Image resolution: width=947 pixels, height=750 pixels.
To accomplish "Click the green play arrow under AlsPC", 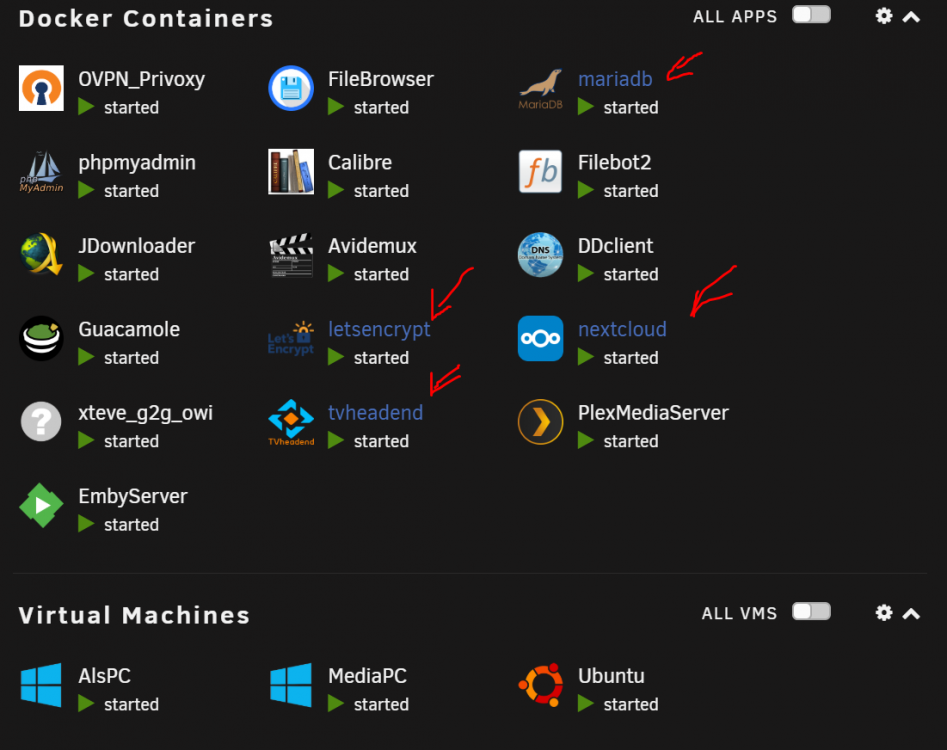I will (86, 704).
